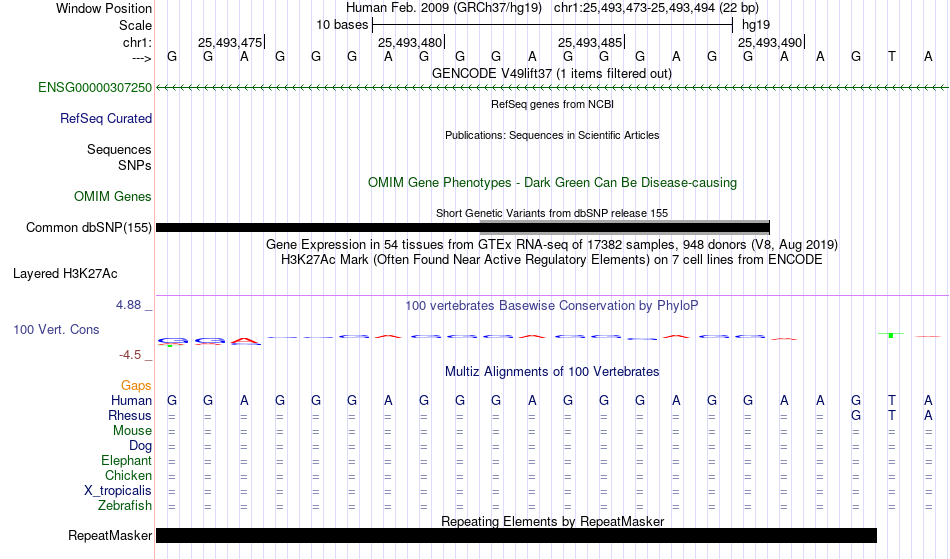
Task: Click the A base in the Rhesus row
Action: pyautogui.click(x=928, y=415)
